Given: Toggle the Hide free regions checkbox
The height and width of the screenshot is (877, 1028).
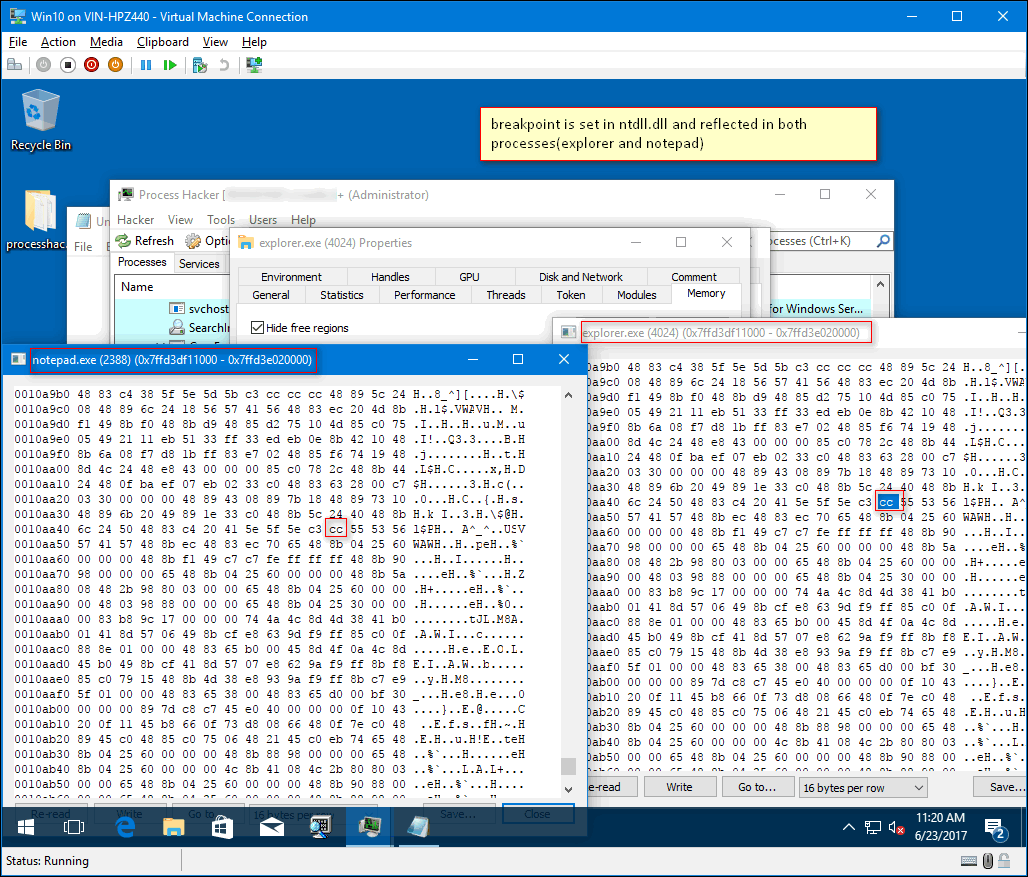Looking at the screenshot, I should 258,328.
